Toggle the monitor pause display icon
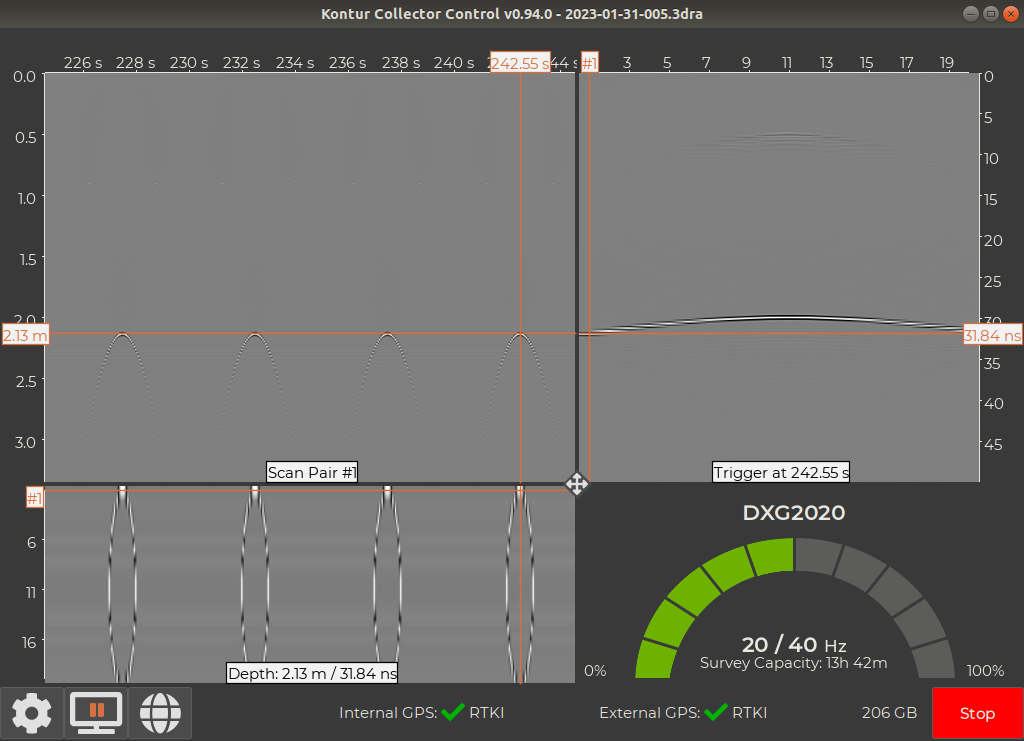The height and width of the screenshot is (741, 1024). (96, 713)
